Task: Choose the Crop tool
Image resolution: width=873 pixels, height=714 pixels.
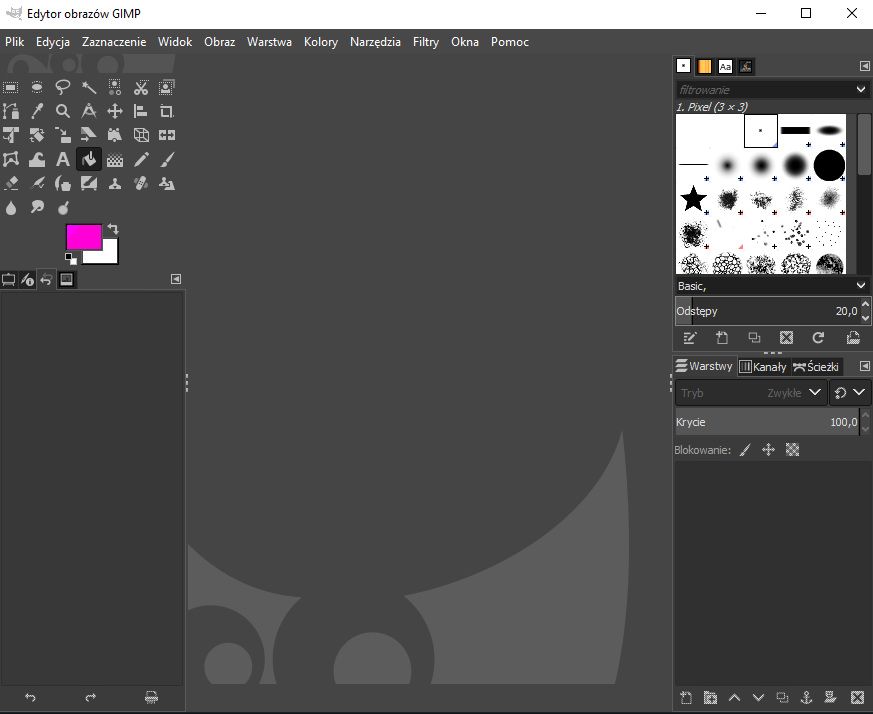Action: click(166, 111)
